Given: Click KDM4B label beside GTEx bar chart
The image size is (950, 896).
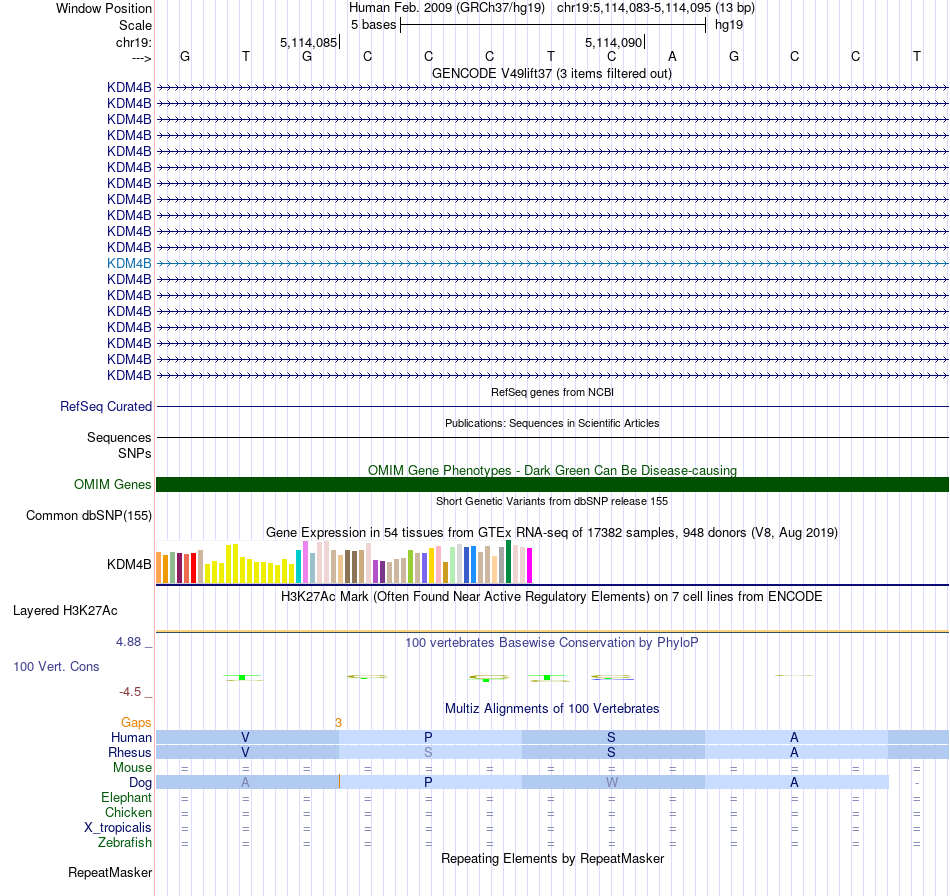Looking at the screenshot, I should (129, 564).
